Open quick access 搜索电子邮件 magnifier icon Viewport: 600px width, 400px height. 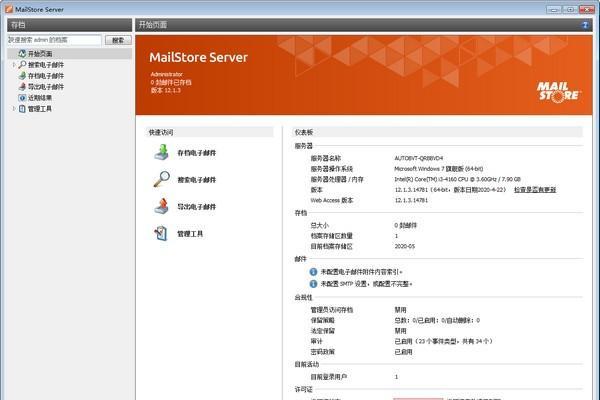coord(161,179)
